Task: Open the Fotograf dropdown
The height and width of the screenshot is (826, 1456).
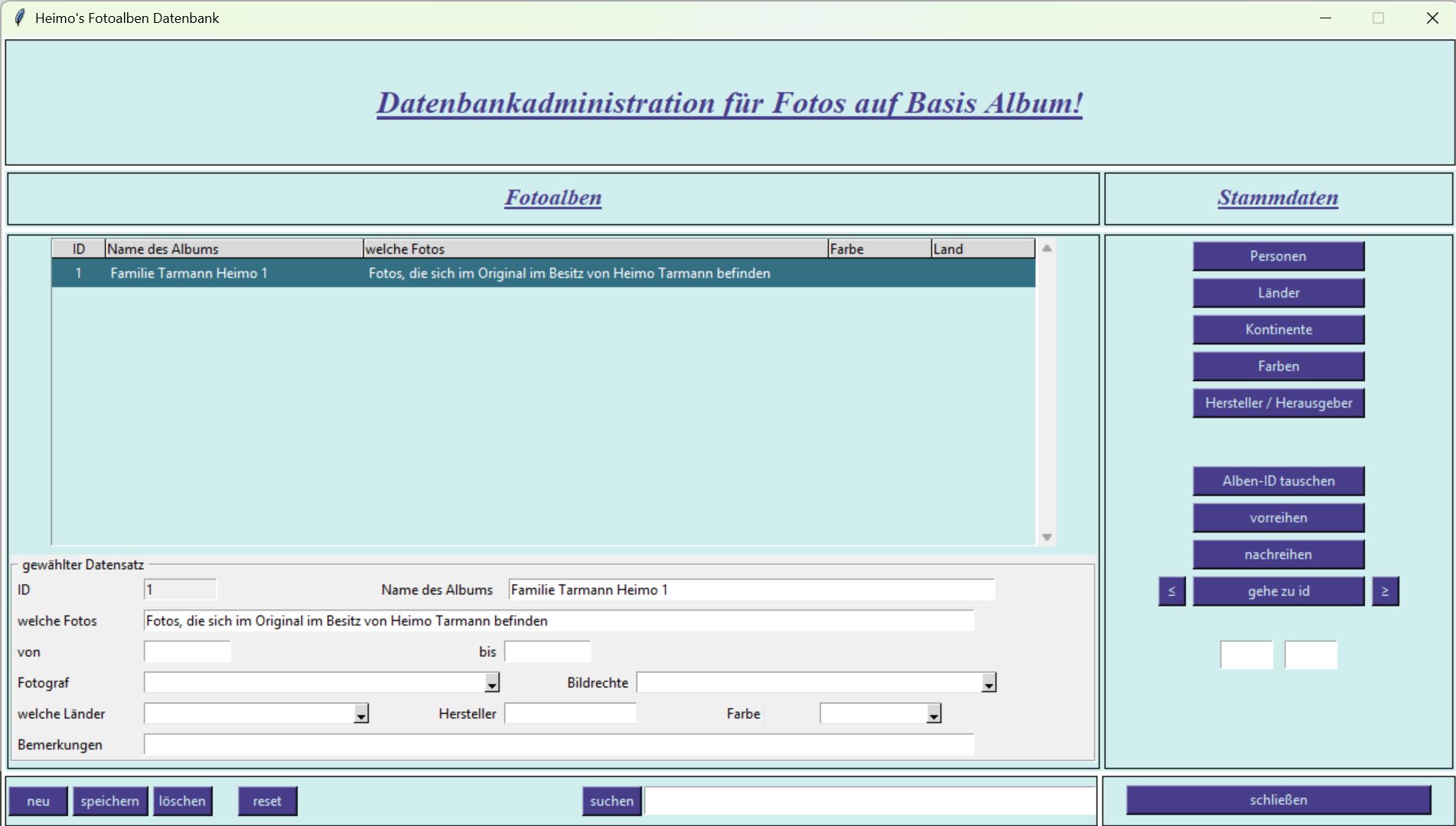Action: point(492,683)
